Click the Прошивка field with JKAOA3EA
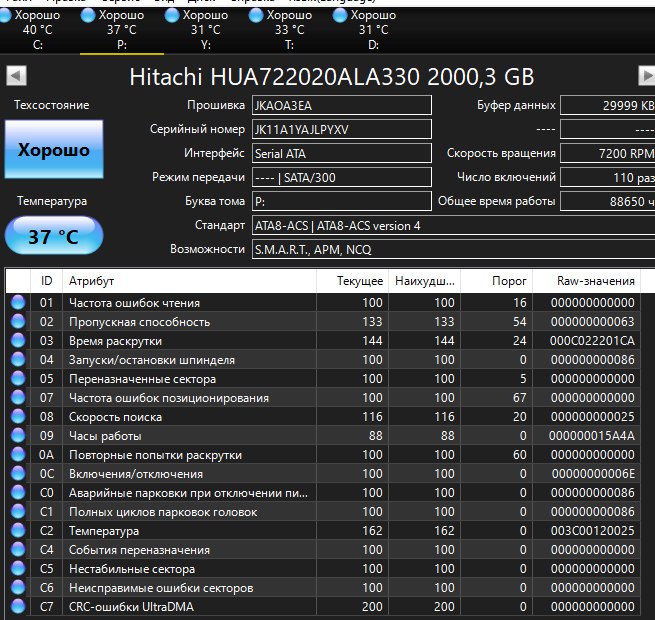 [342, 105]
